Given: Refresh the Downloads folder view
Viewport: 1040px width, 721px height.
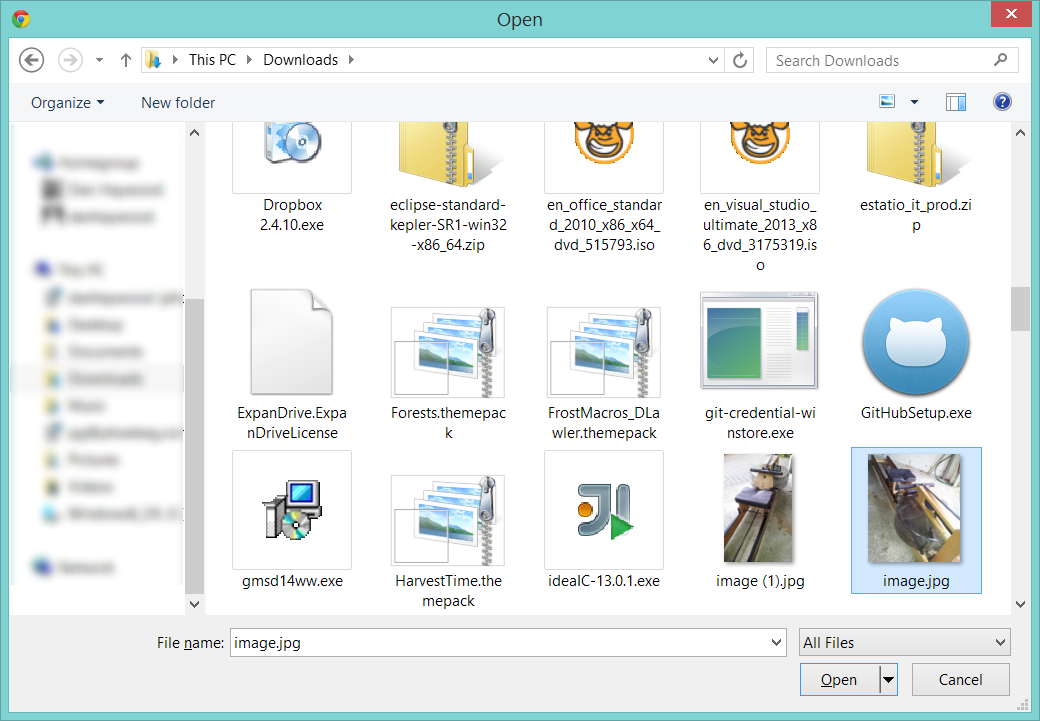Looking at the screenshot, I should pos(740,60).
